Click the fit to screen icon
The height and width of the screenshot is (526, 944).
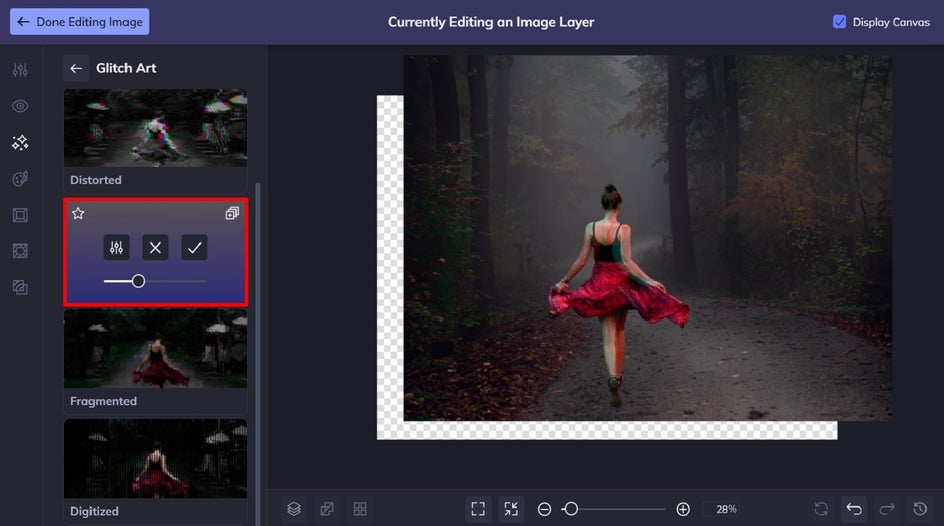(478, 509)
